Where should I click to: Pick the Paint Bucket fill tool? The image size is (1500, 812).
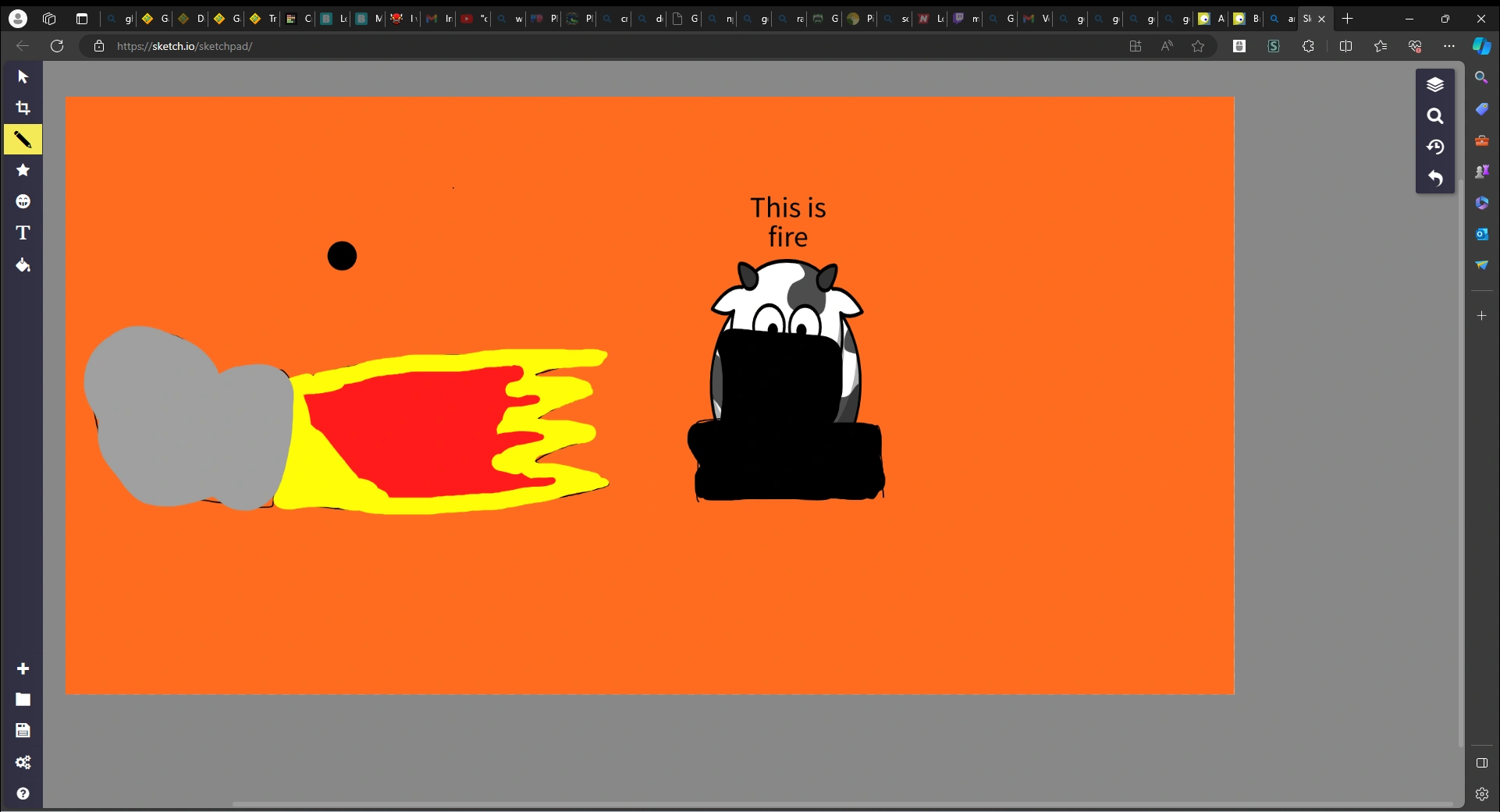pyautogui.click(x=23, y=264)
